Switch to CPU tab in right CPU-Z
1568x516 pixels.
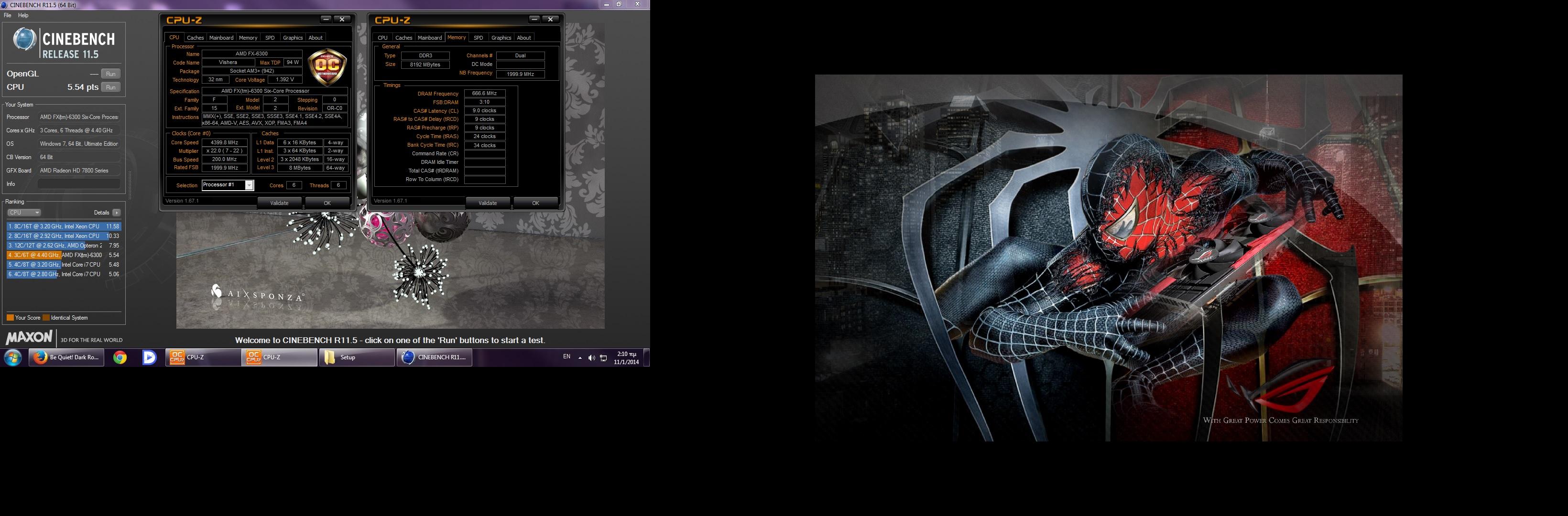click(382, 38)
